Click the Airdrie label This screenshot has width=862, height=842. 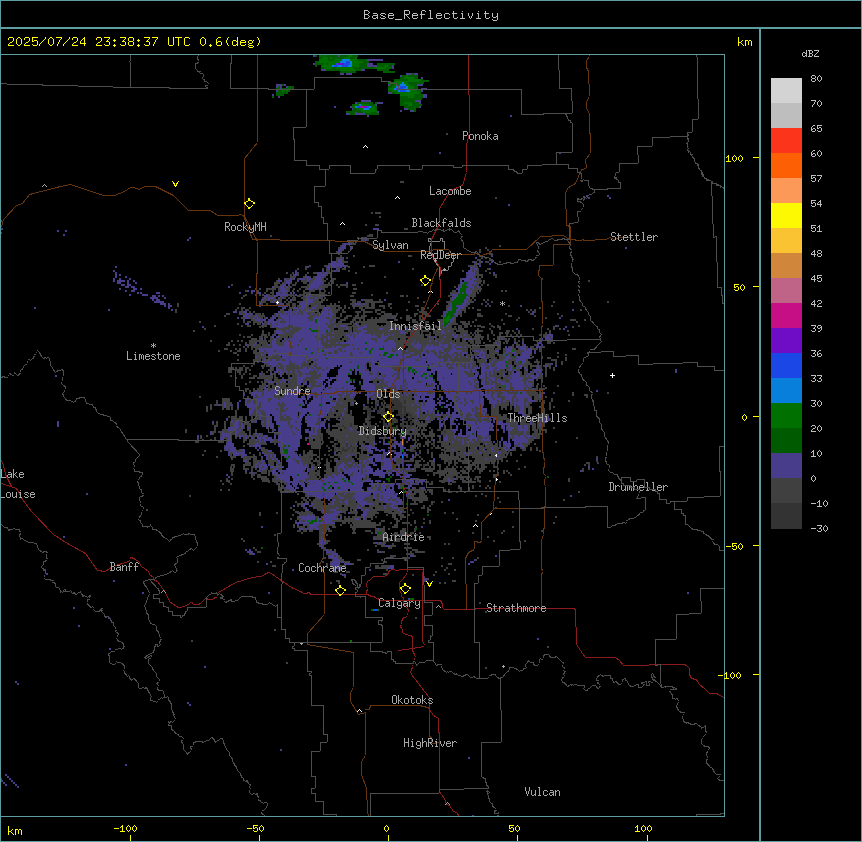pos(404,537)
